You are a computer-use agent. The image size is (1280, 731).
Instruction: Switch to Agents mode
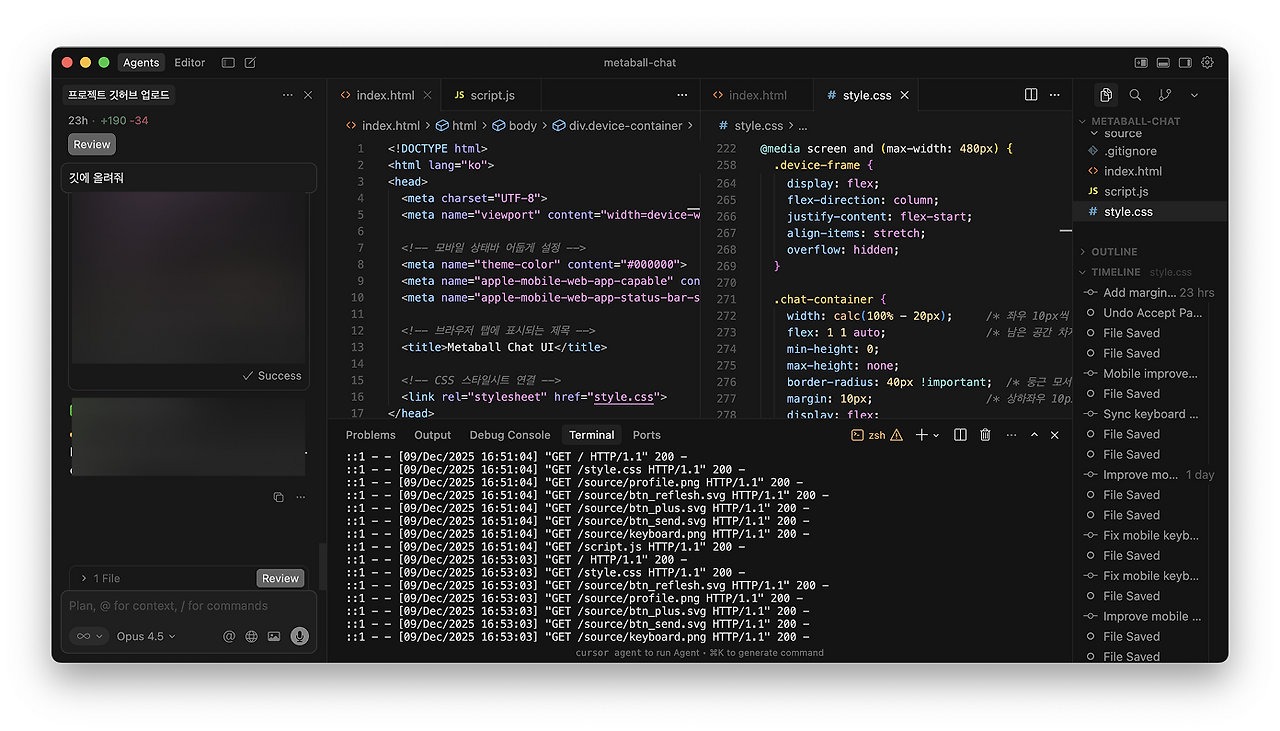pos(141,62)
